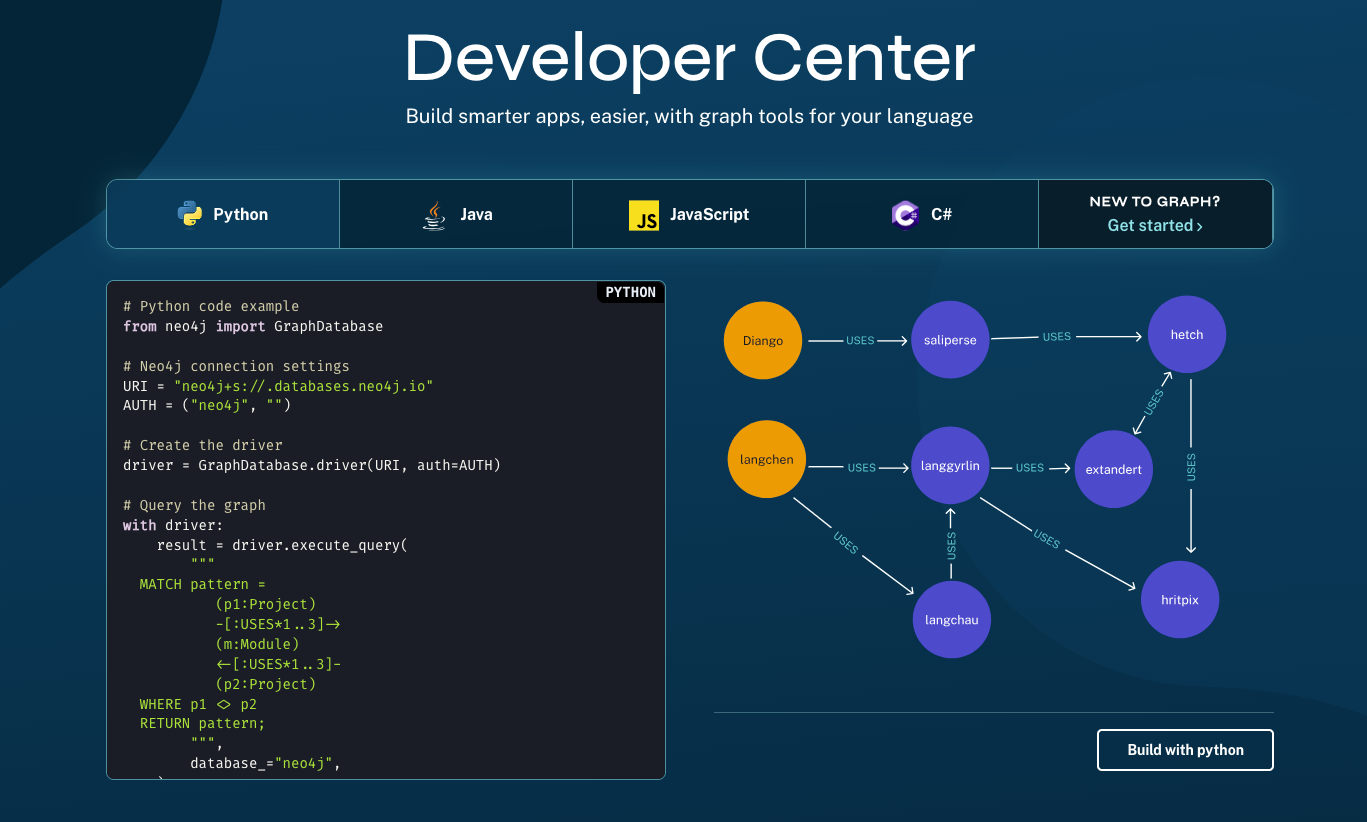This screenshot has width=1367, height=822.
Task: Click USES label between langchen and langchau
Action: (846, 543)
